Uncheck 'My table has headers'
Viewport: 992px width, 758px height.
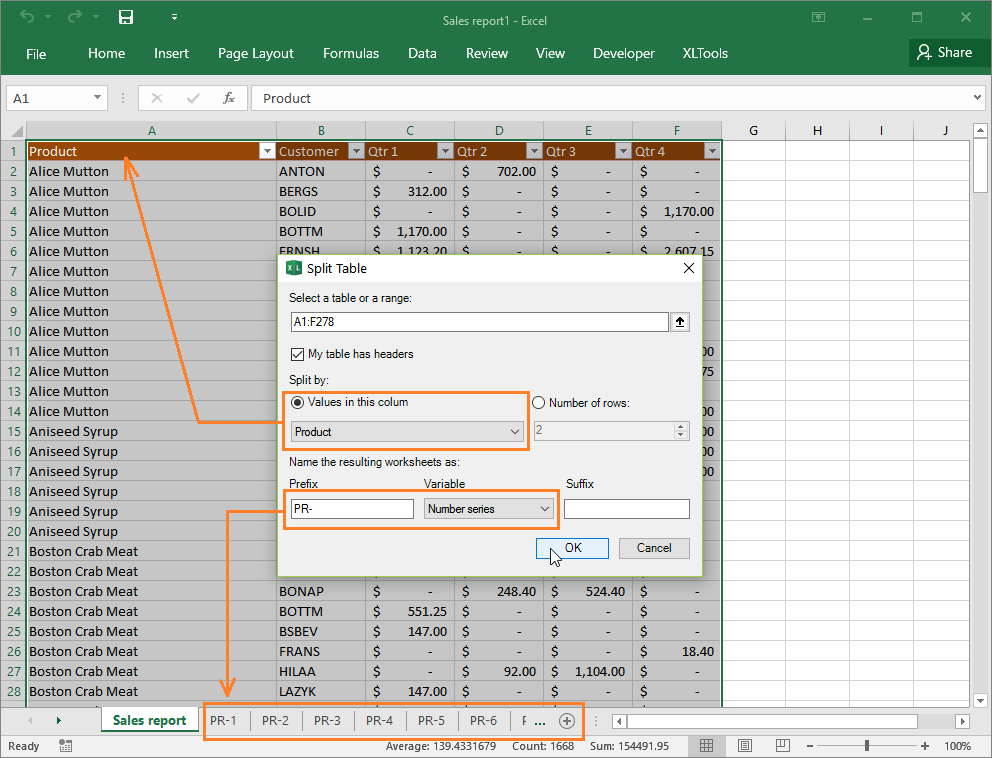[297, 353]
